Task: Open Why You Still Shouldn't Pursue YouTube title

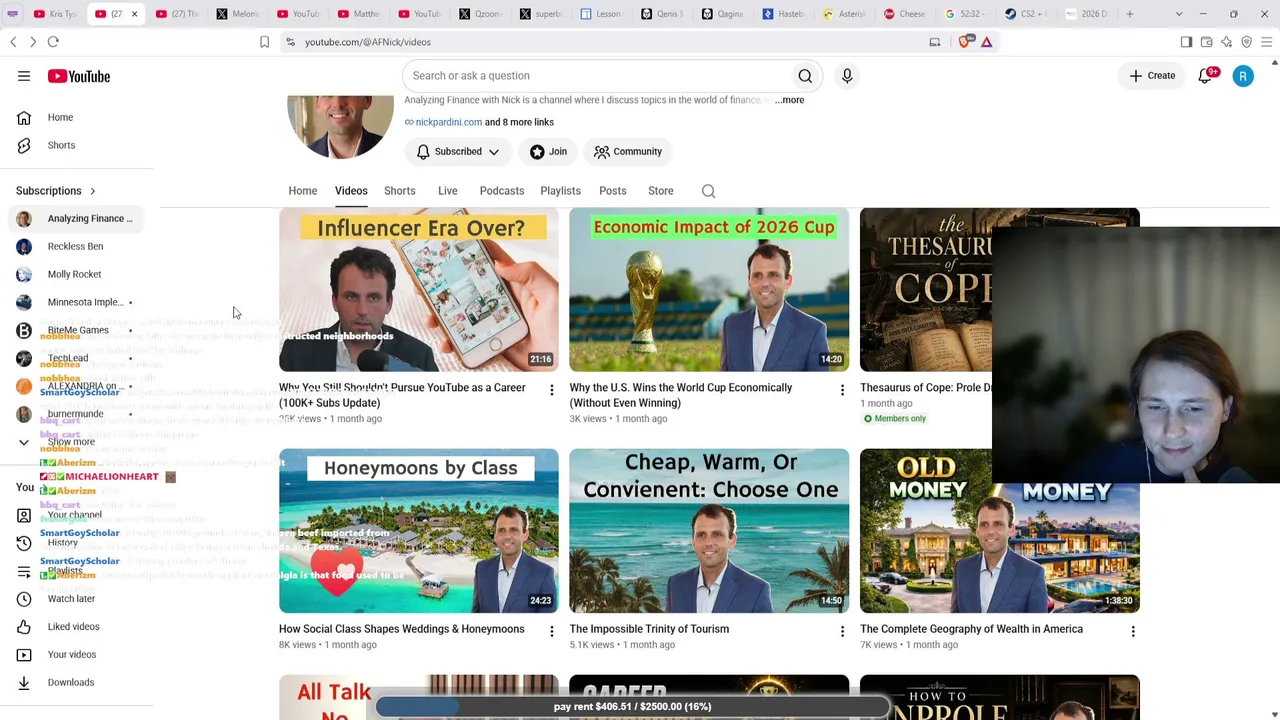Action: point(402,395)
